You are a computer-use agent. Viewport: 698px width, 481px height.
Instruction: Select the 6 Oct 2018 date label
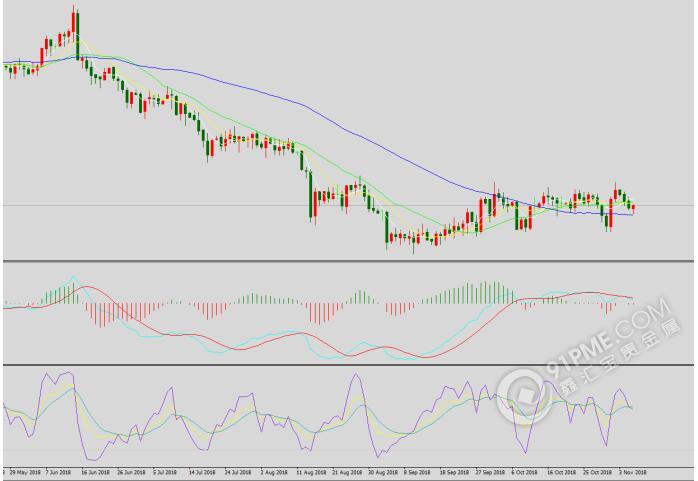coord(522,471)
